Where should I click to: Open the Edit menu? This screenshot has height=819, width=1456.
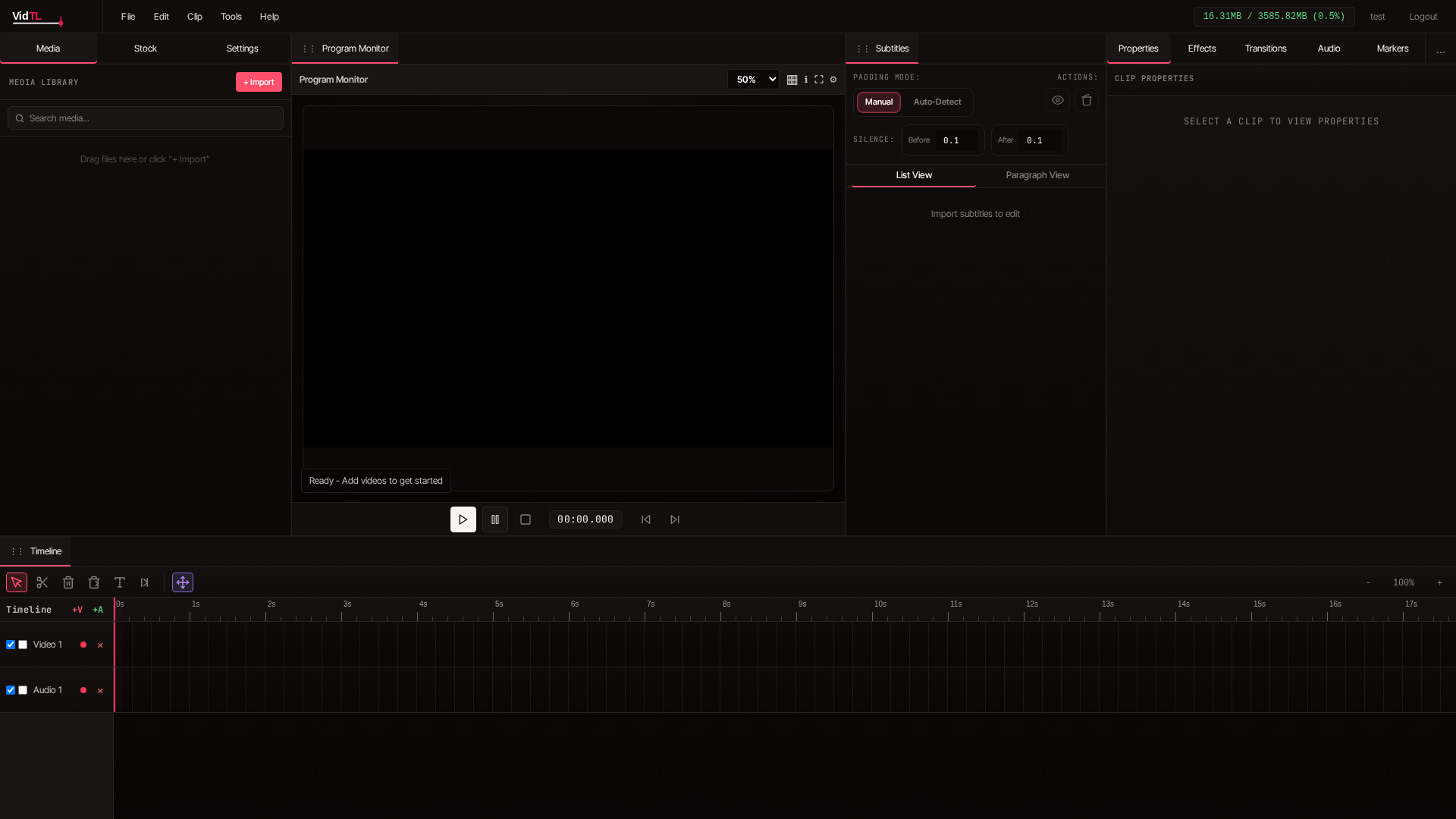[162, 17]
